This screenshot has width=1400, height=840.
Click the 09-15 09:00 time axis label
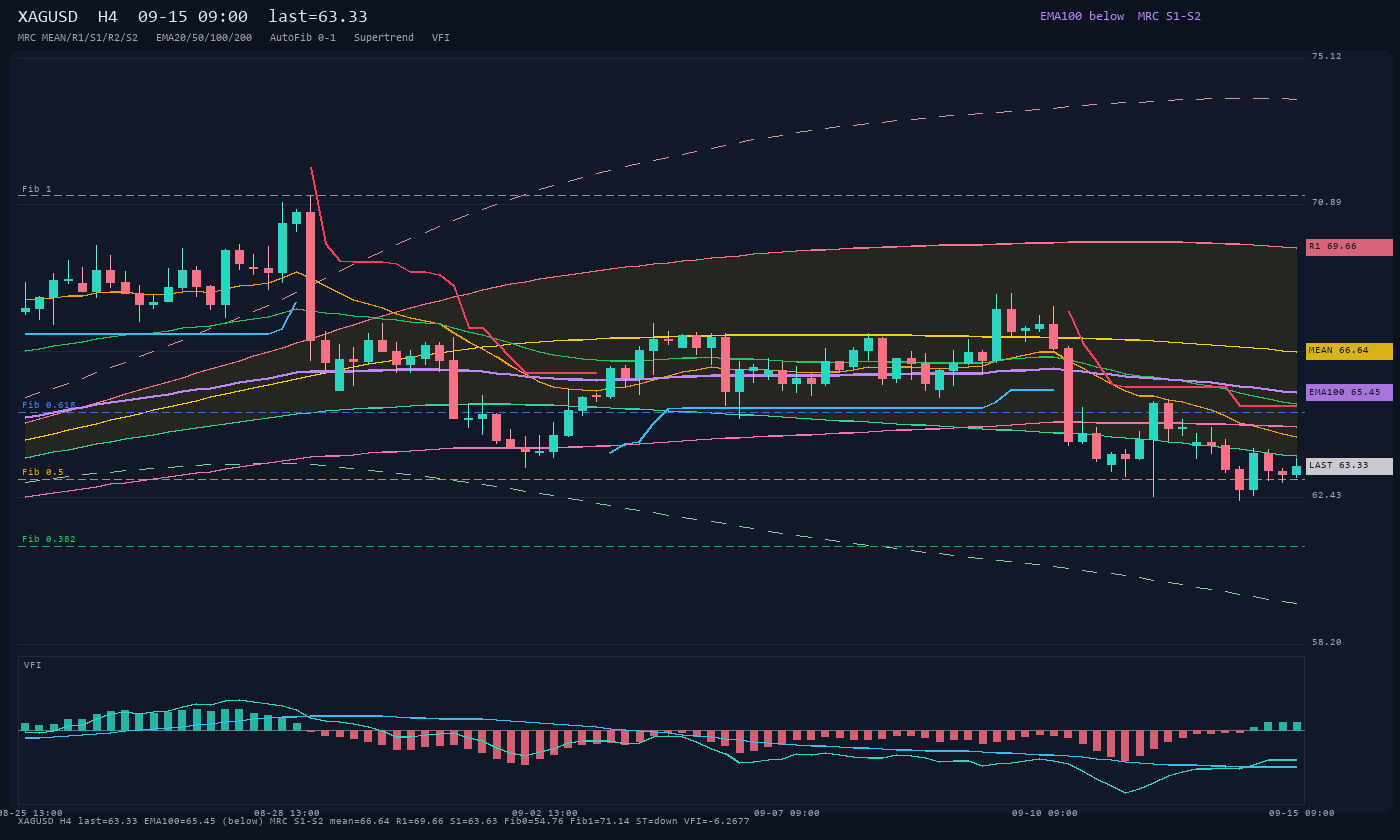pos(1302,813)
